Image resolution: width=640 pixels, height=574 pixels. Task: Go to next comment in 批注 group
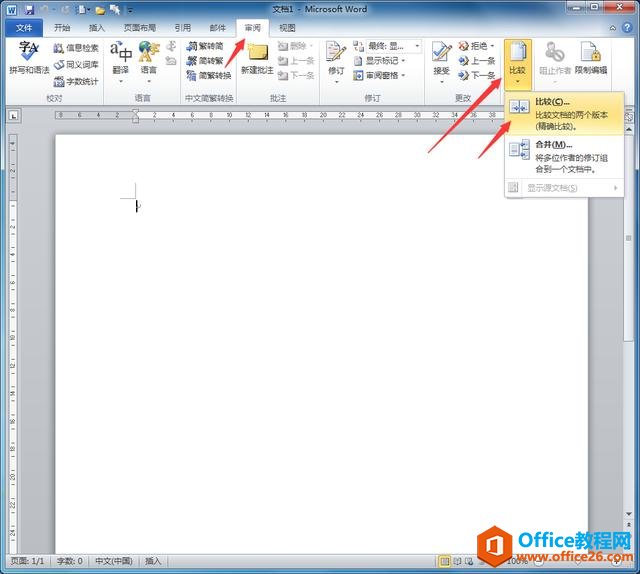click(296, 76)
